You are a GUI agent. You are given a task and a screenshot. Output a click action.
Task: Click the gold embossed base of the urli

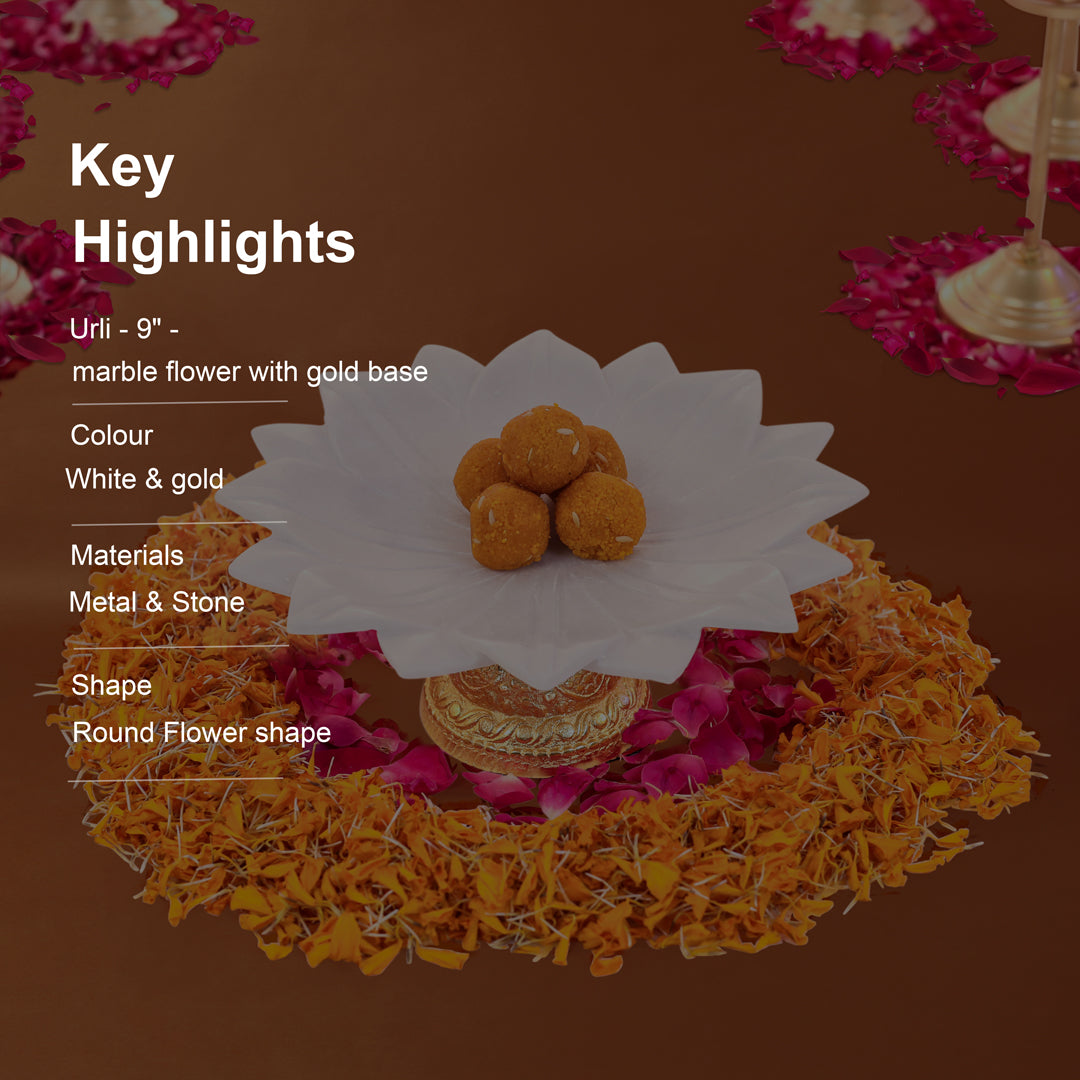pyautogui.click(x=534, y=720)
